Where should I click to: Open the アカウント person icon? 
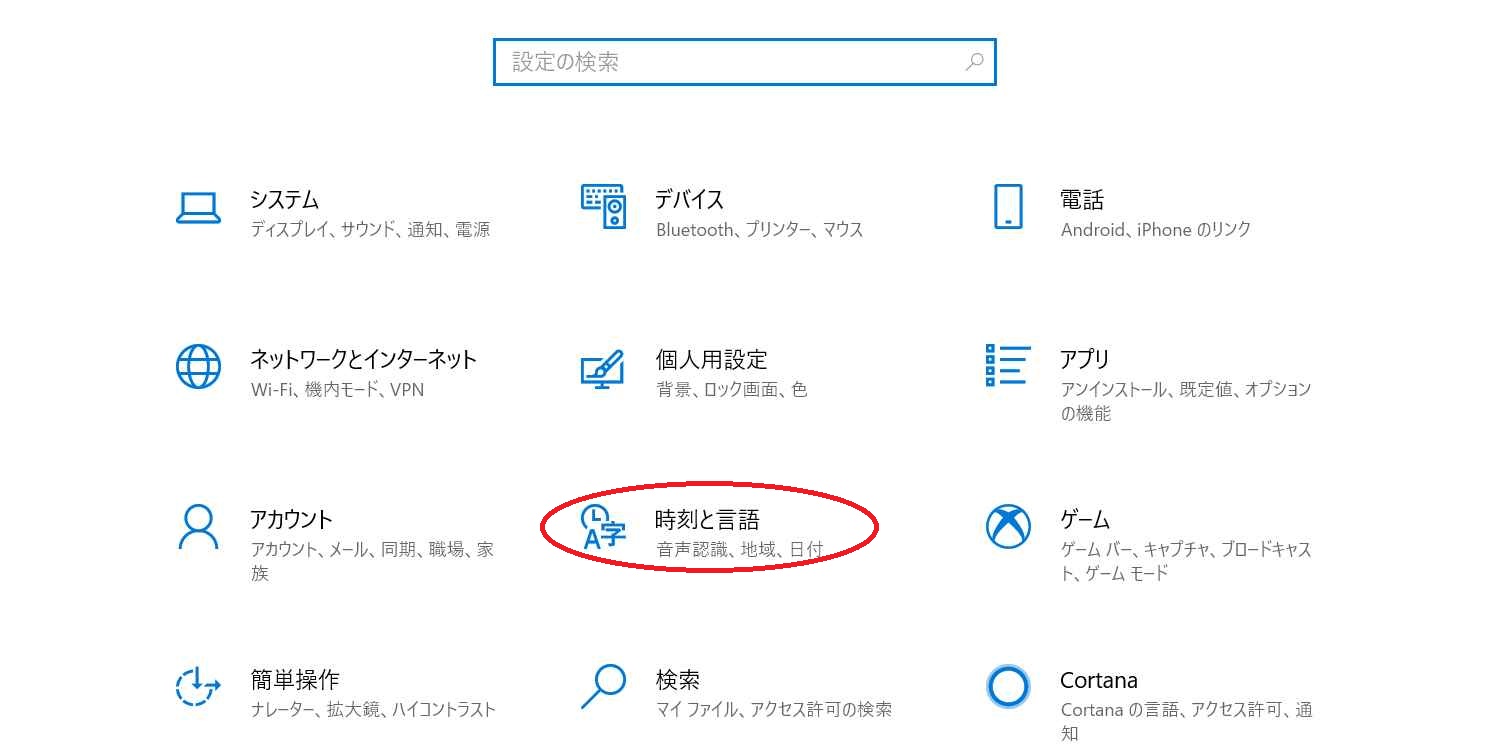point(198,526)
